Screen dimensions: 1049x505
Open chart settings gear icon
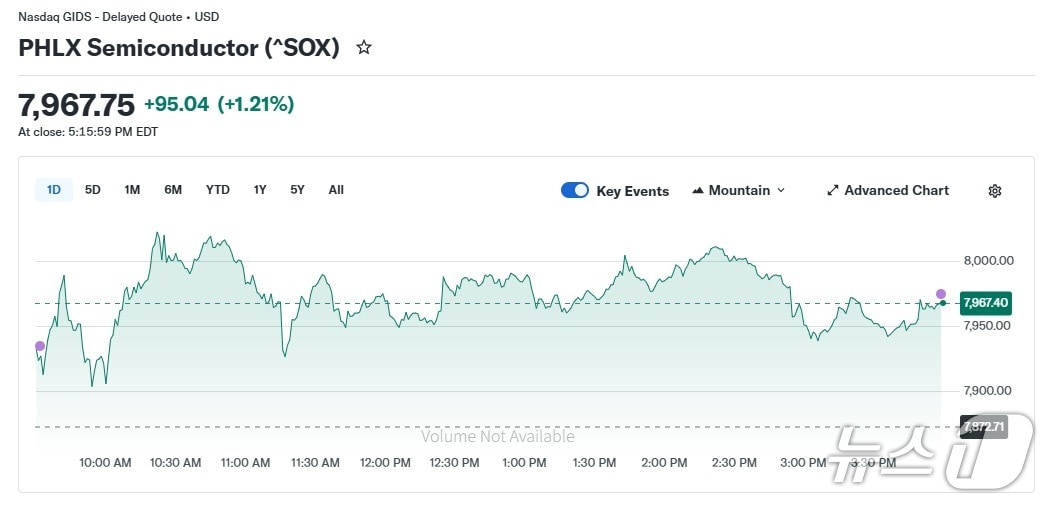coord(994,191)
